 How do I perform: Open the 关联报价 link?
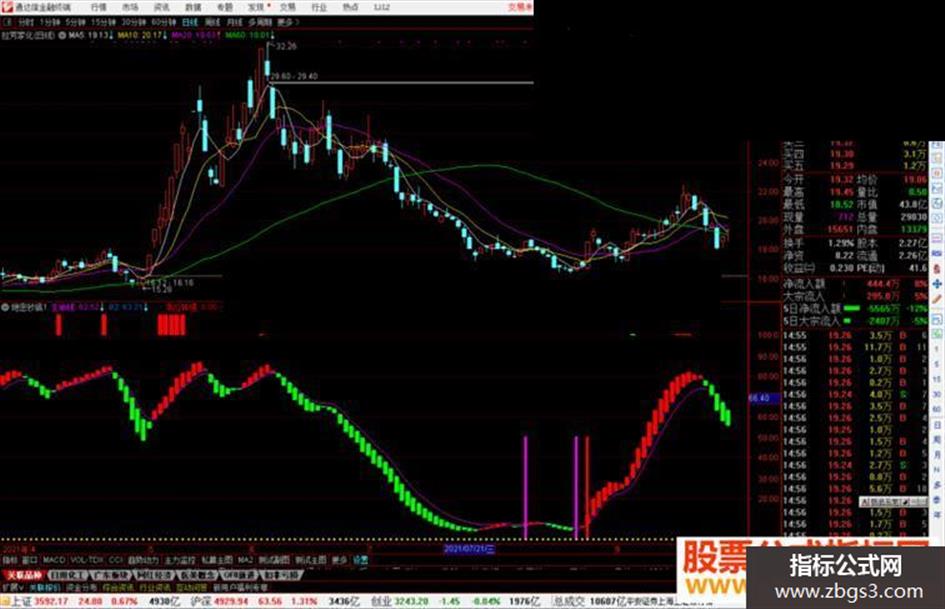(x=46, y=587)
